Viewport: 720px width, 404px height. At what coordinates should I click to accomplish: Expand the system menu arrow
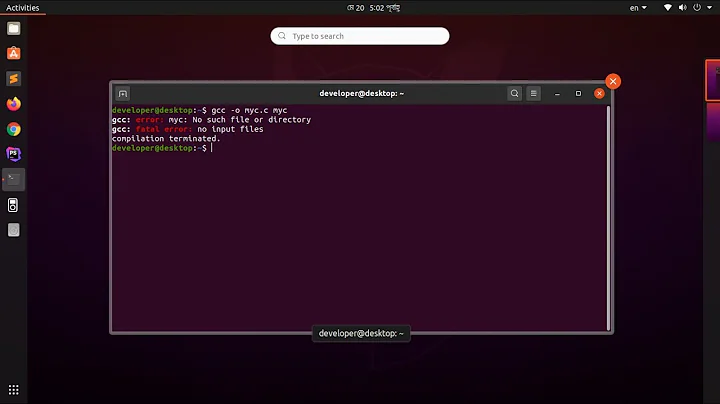(709, 8)
